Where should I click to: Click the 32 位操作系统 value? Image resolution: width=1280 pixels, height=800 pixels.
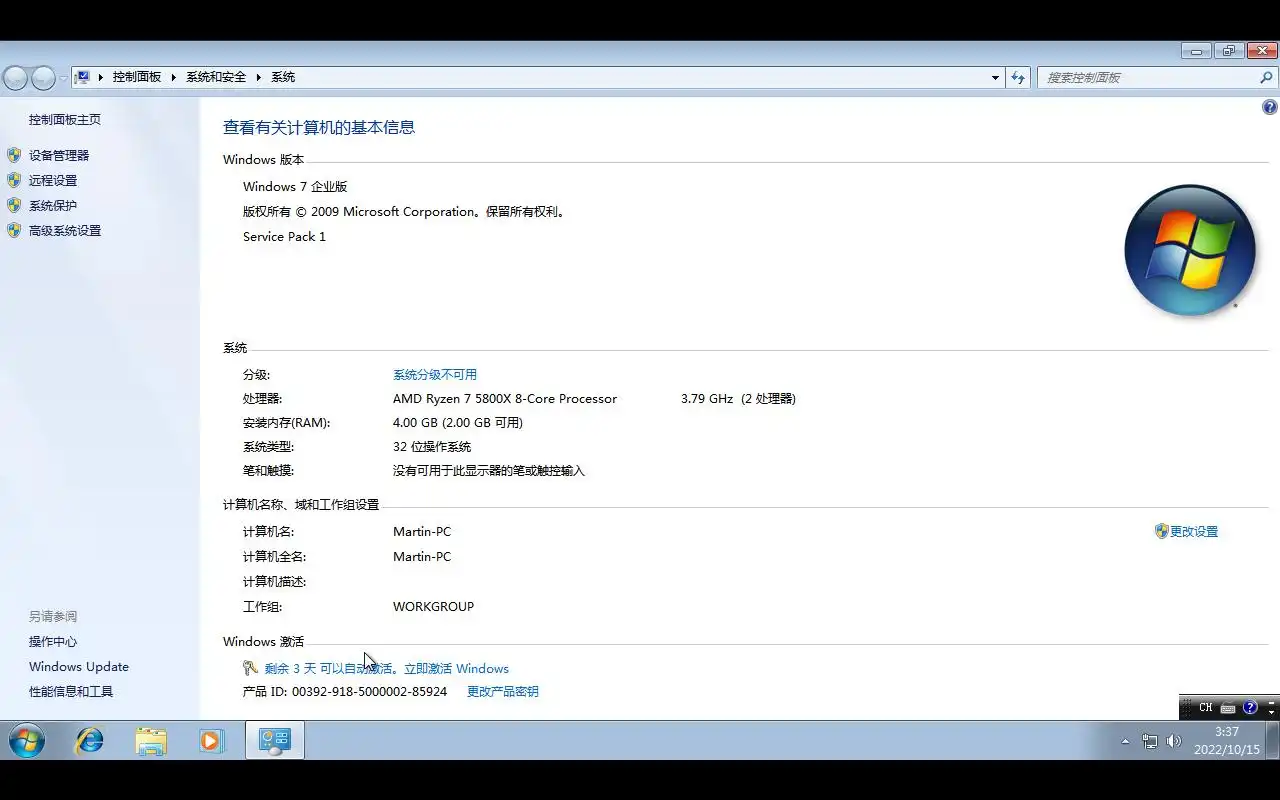point(432,446)
